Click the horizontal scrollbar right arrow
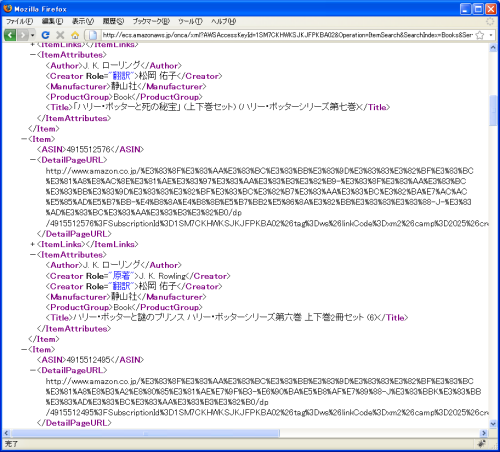500x452 pixels. (484, 433)
